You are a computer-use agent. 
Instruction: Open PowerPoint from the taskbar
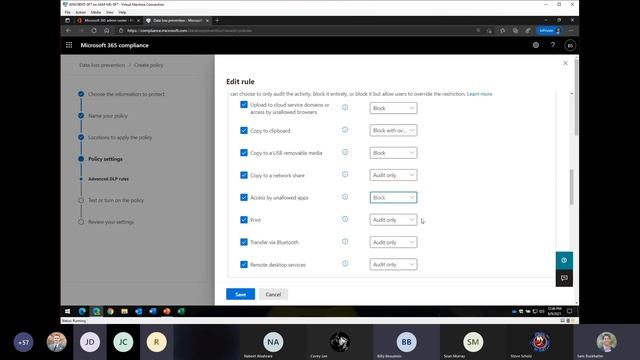click(167, 311)
